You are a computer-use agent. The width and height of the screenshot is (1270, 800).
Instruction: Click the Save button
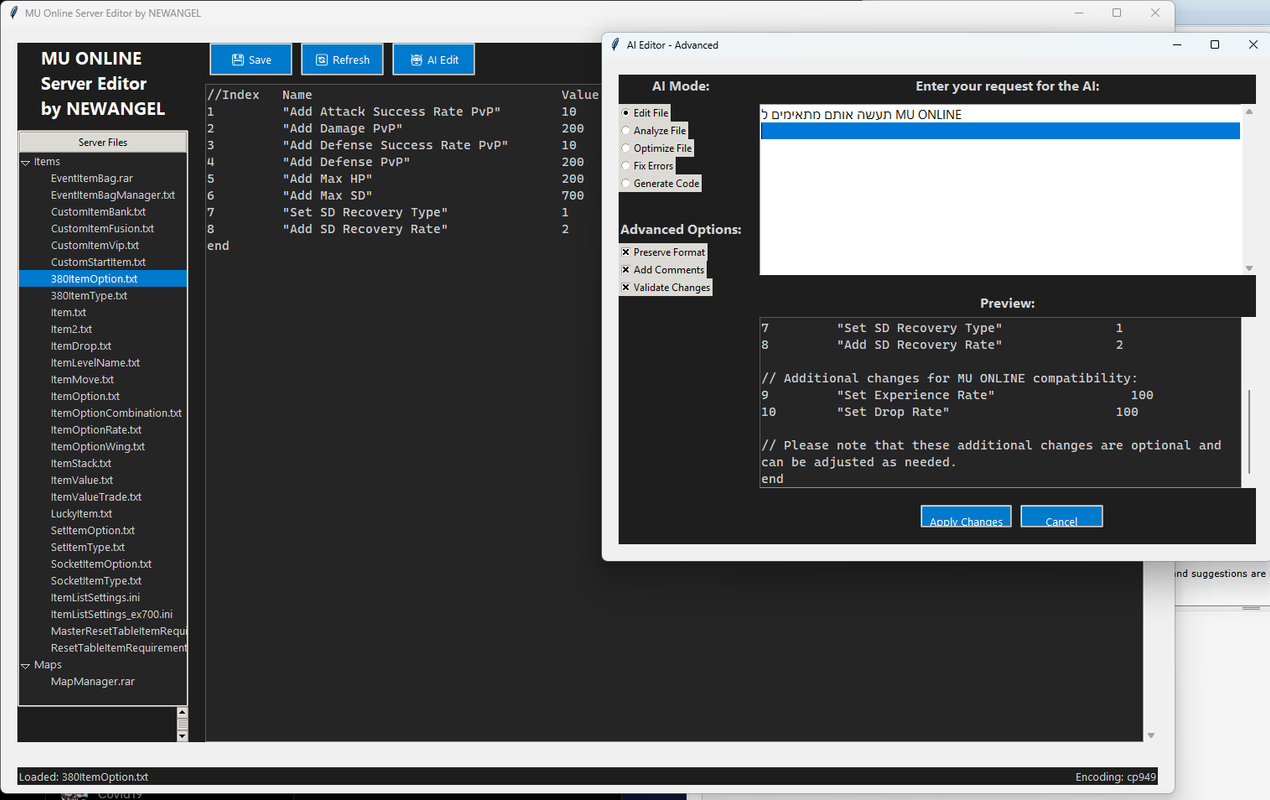click(251, 60)
